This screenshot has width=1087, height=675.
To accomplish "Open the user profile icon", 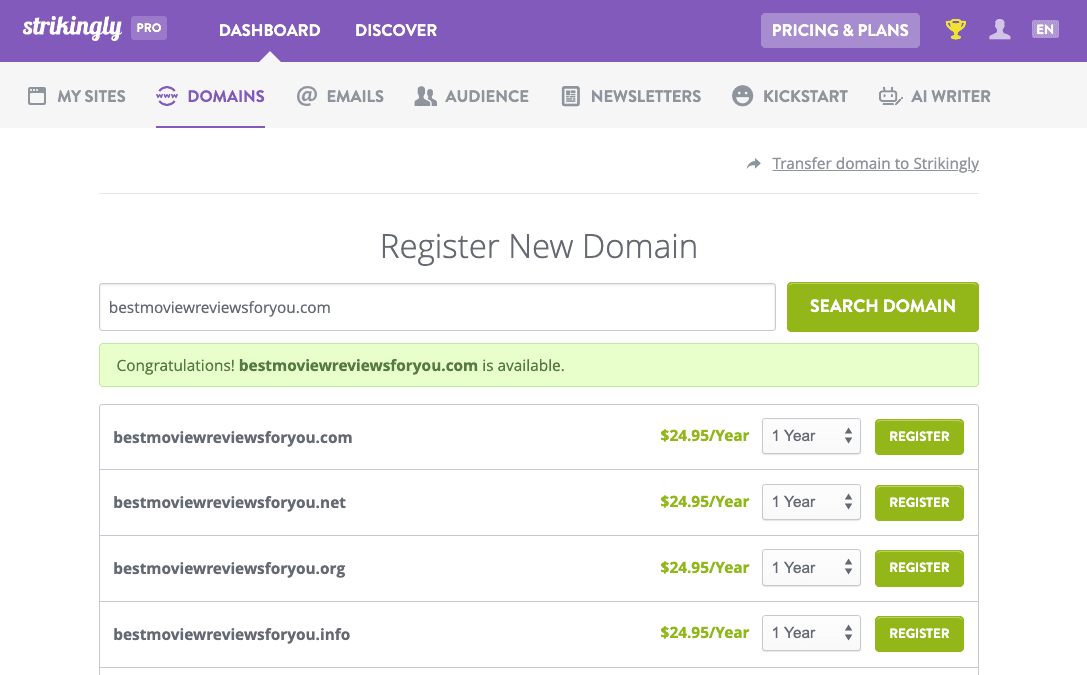I will [x=1000, y=29].
